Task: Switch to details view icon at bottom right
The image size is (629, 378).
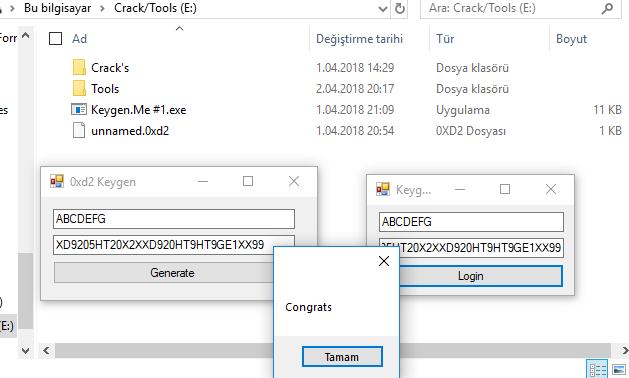Action: click(x=597, y=370)
